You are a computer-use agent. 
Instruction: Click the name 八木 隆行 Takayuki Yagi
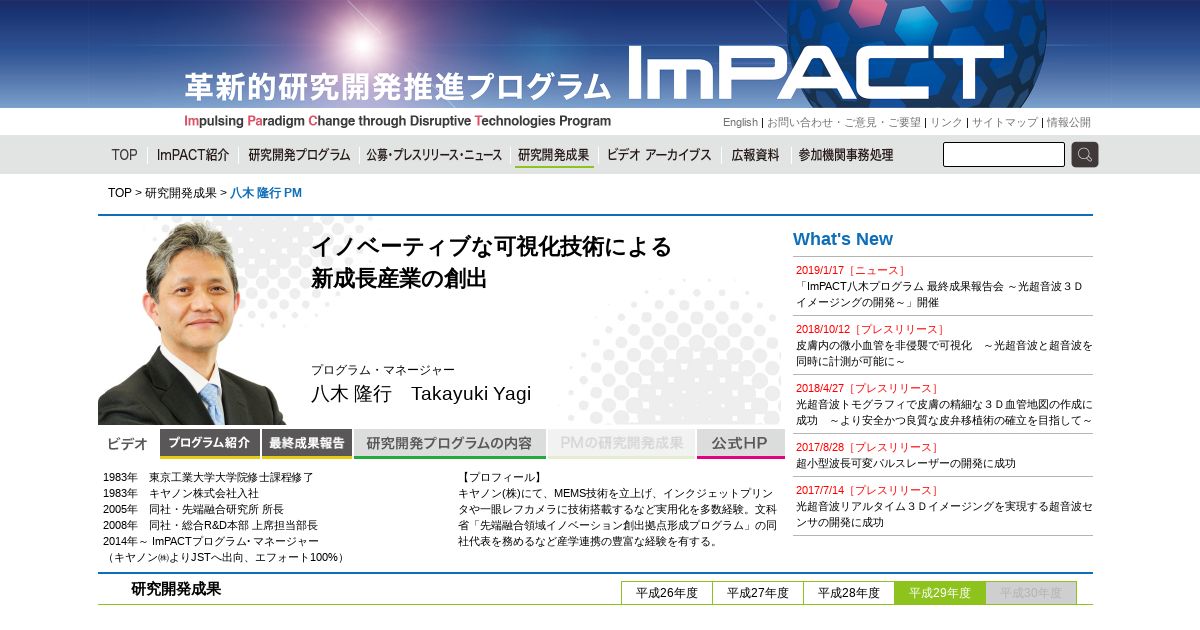click(421, 394)
